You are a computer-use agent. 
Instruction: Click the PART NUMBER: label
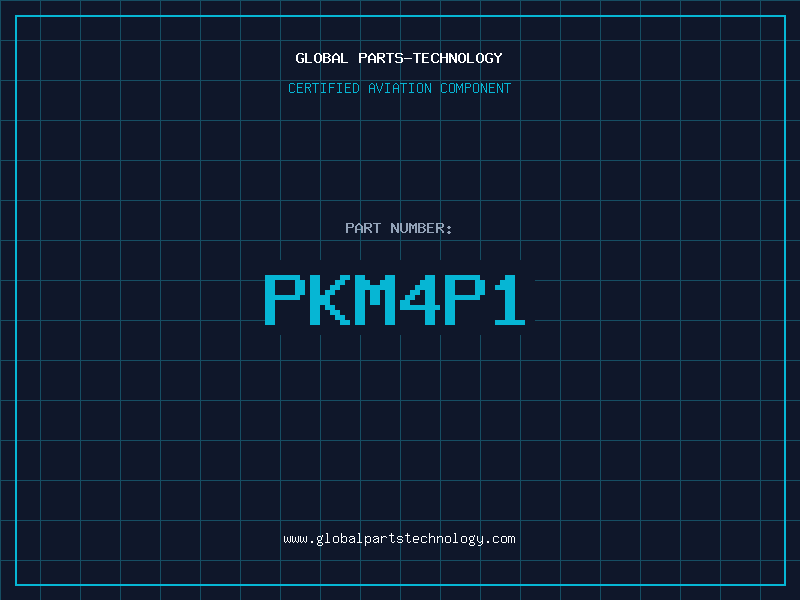pos(399,228)
